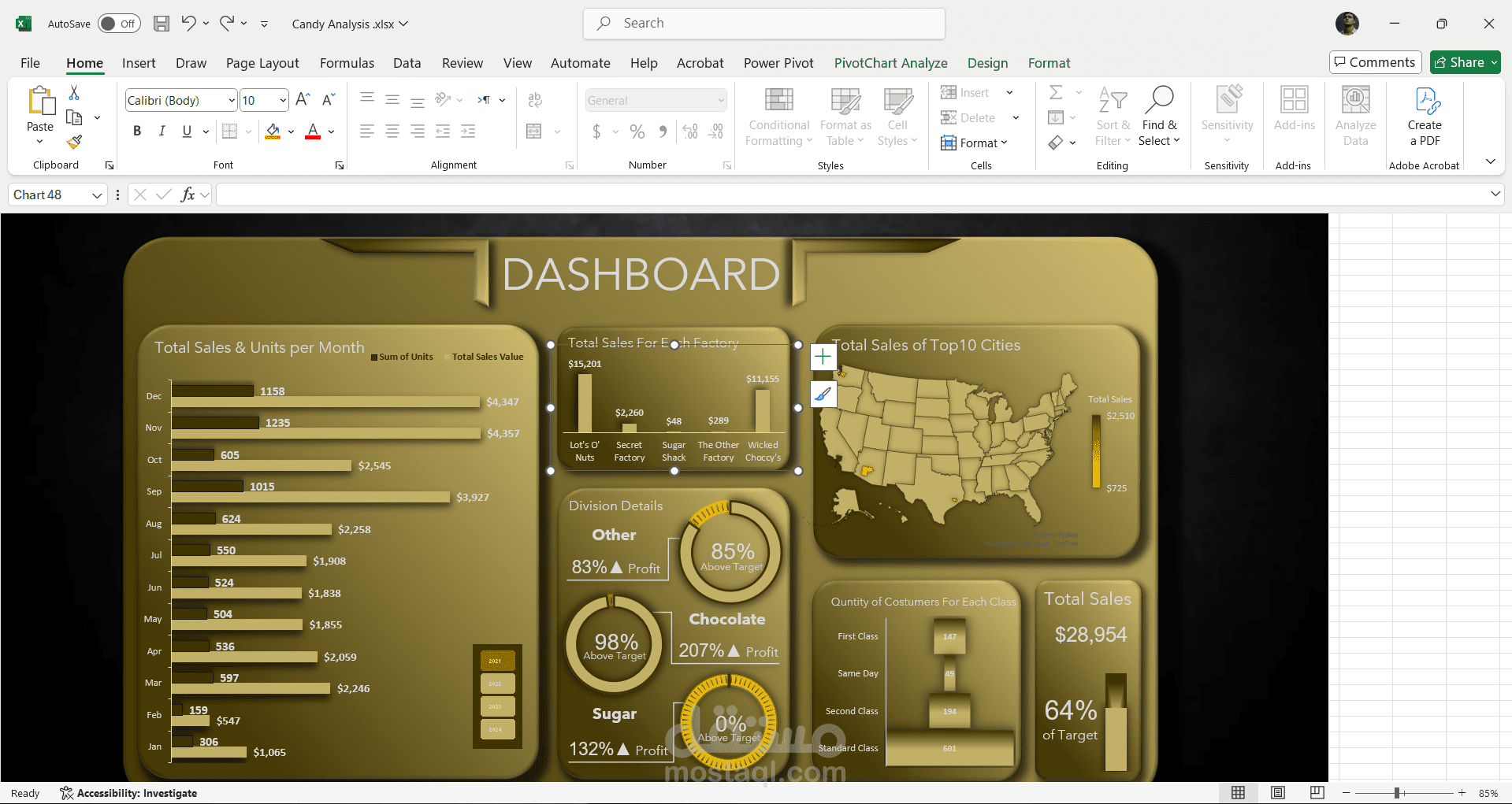Toggle the AutoSave switch
Viewport: 1512px width, 804px height.
click(x=119, y=24)
